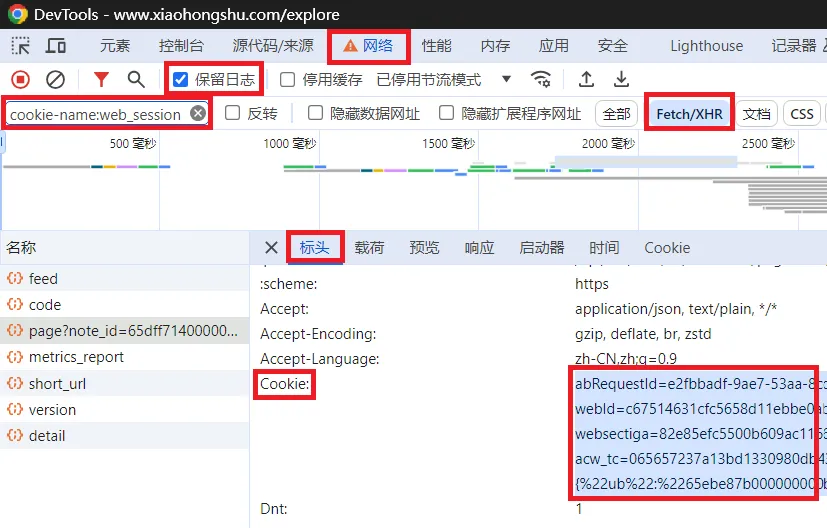Switch to 预览 Preview tab
Viewport: 827px width, 528px height.
pyautogui.click(x=425, y=247)
